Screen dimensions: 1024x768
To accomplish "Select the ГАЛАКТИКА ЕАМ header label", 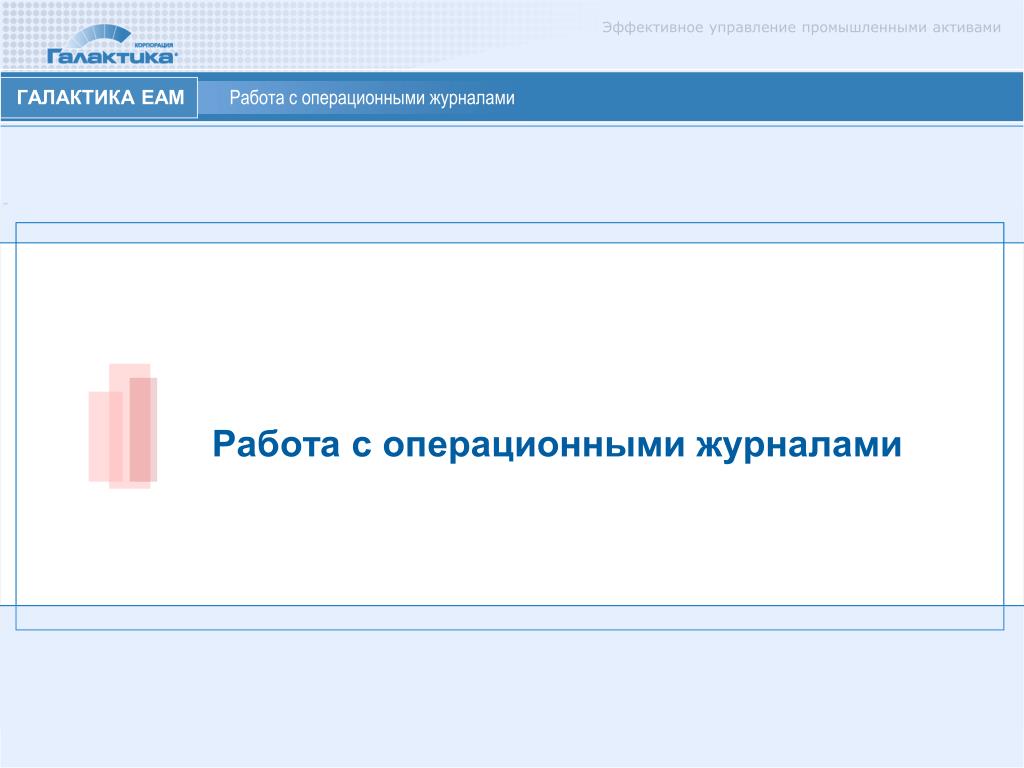I will (100, 97).
